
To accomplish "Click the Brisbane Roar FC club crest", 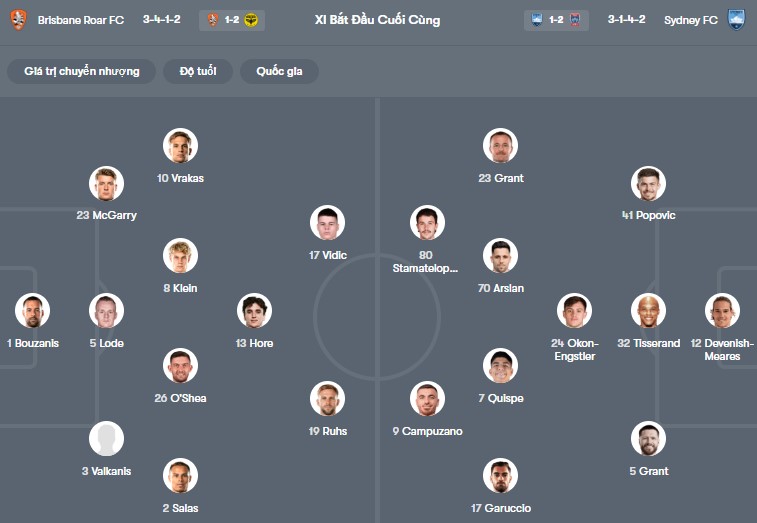I will pos(18,19).
